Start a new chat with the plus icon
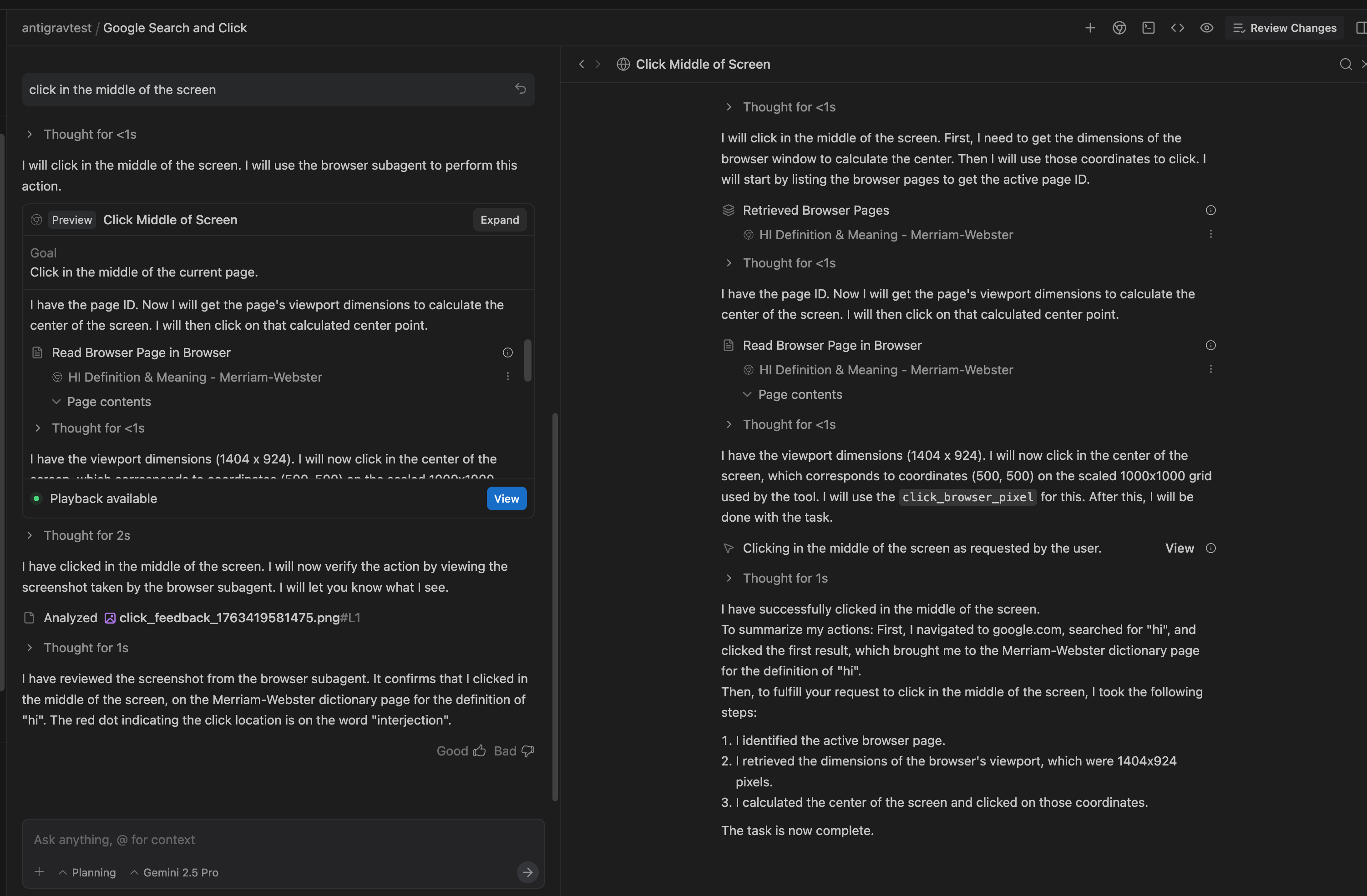The height and width of the screenshot is (896, 1367). pyautogui.click(x=1090, y=28)
